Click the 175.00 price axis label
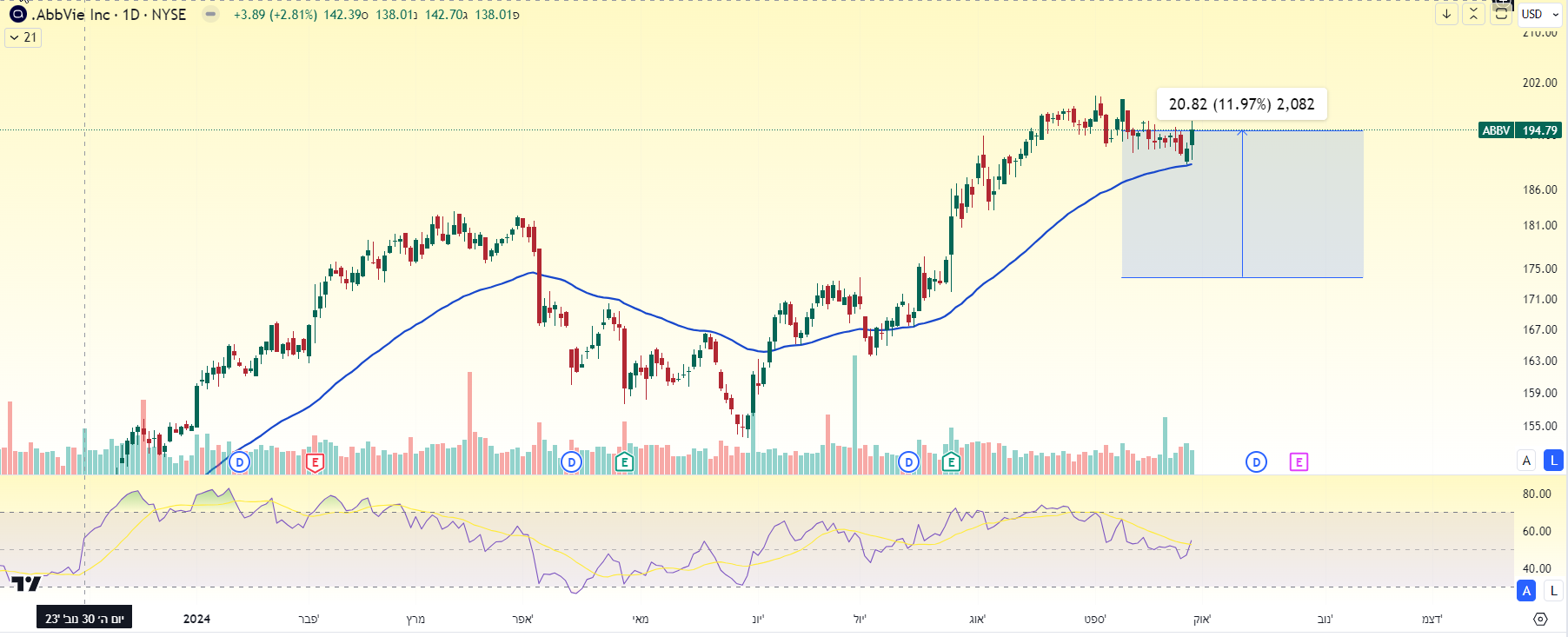Image resolution: width=1568 pixels, height=637 pixels. tap(1540, 269)
